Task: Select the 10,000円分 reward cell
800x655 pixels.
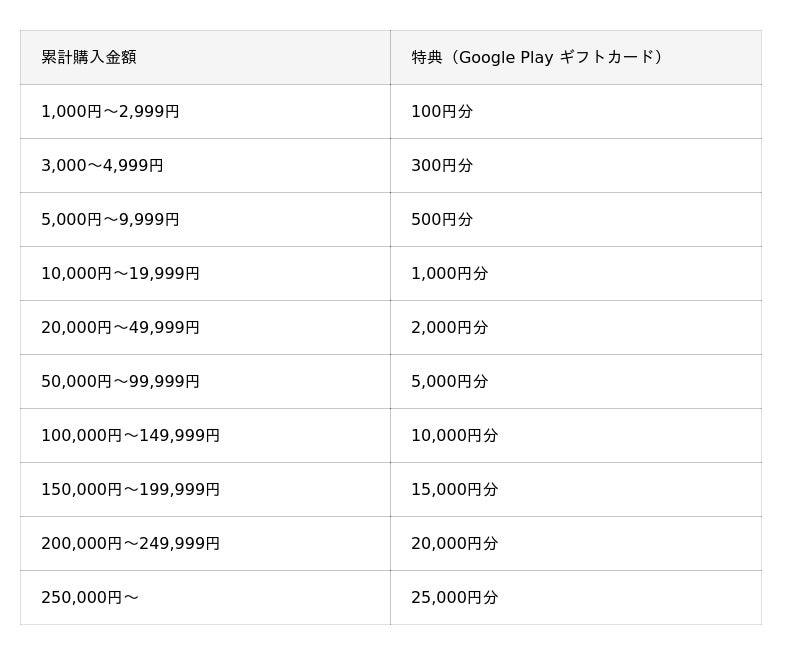Action: tap(454, 436)
